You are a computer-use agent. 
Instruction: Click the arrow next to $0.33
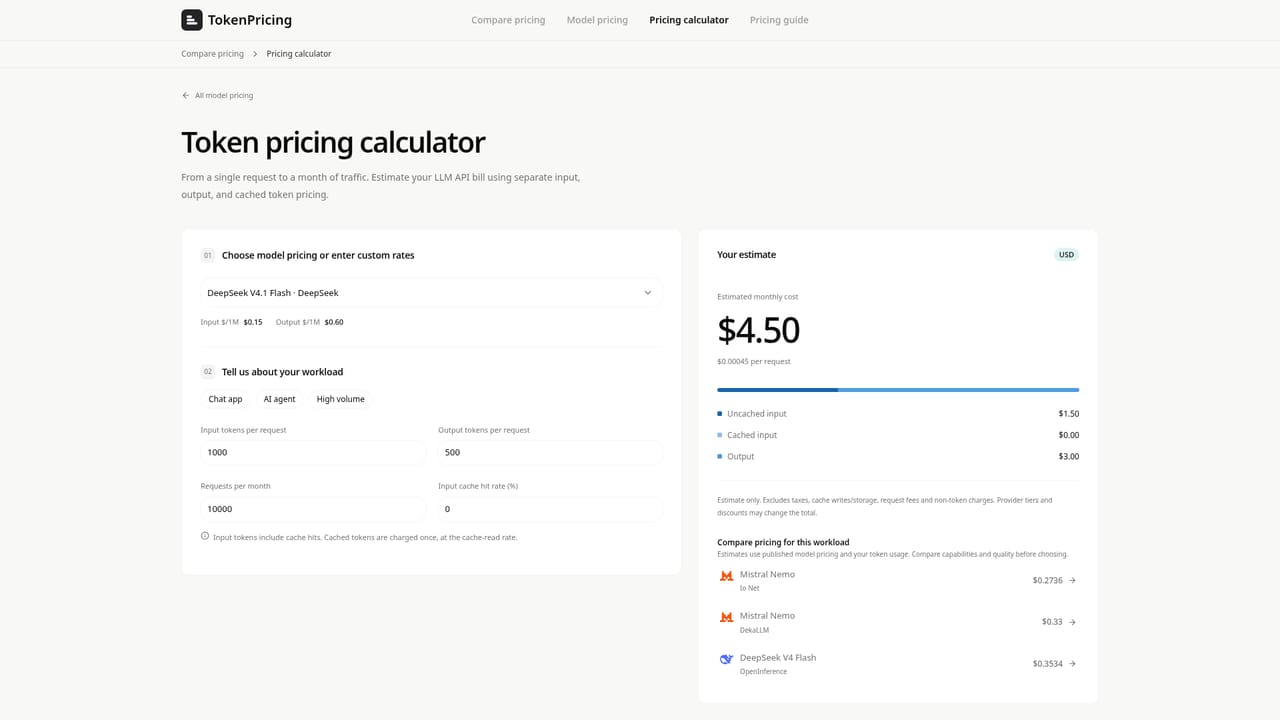[1072, 622]
